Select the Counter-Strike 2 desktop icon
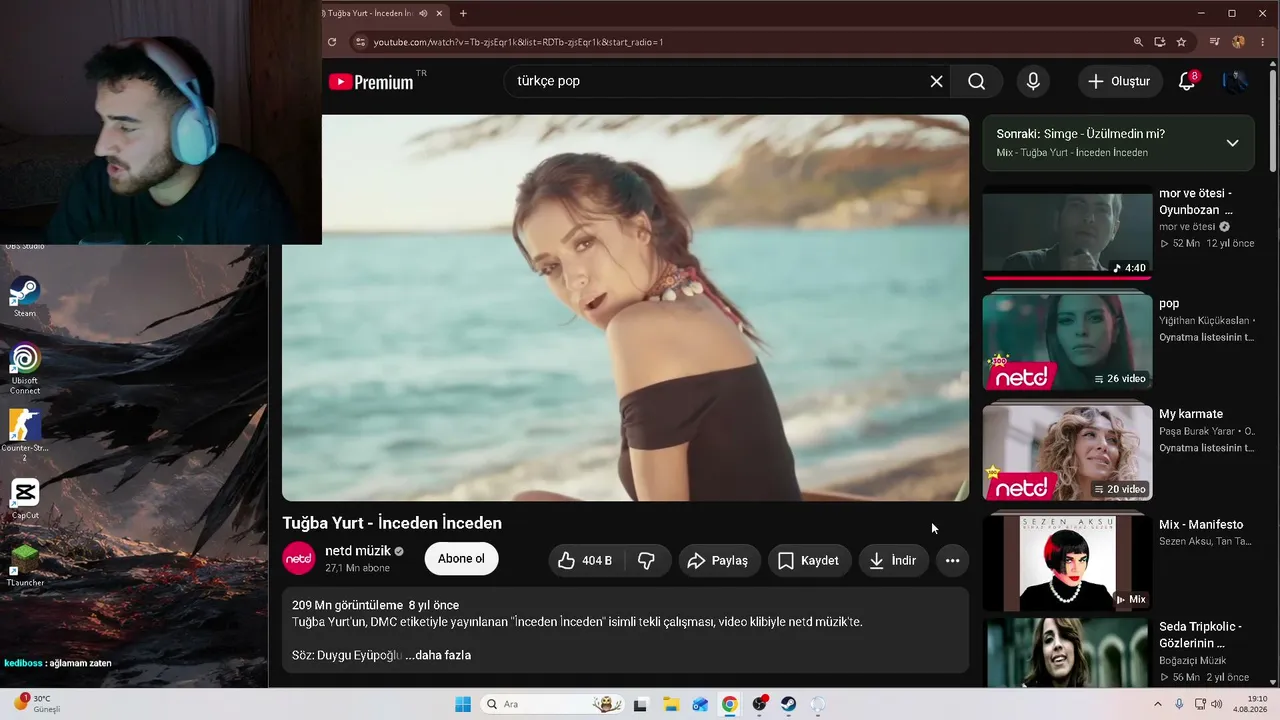This screenshot has height=720, width=1280. click(25, 434)
